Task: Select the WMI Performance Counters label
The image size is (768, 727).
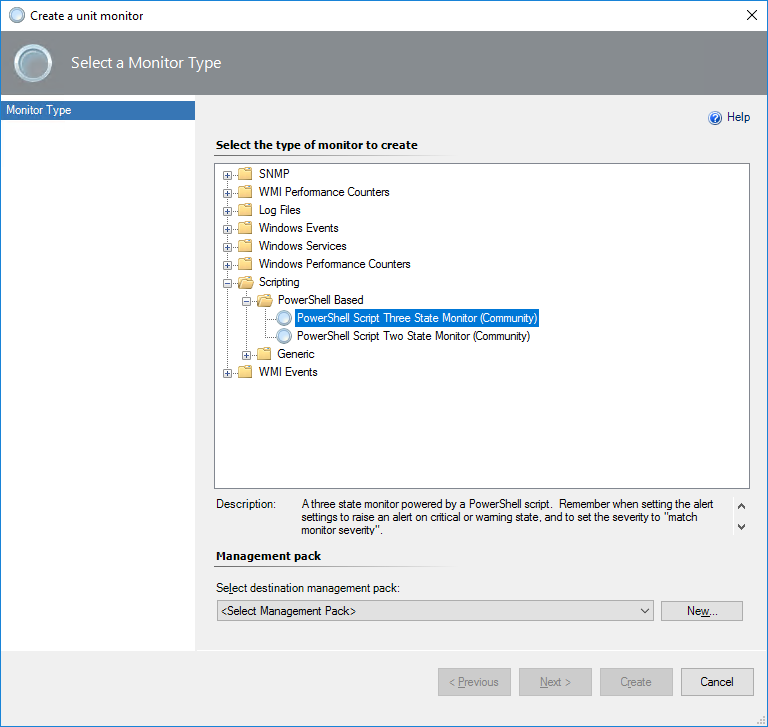Action: [324, 192]
